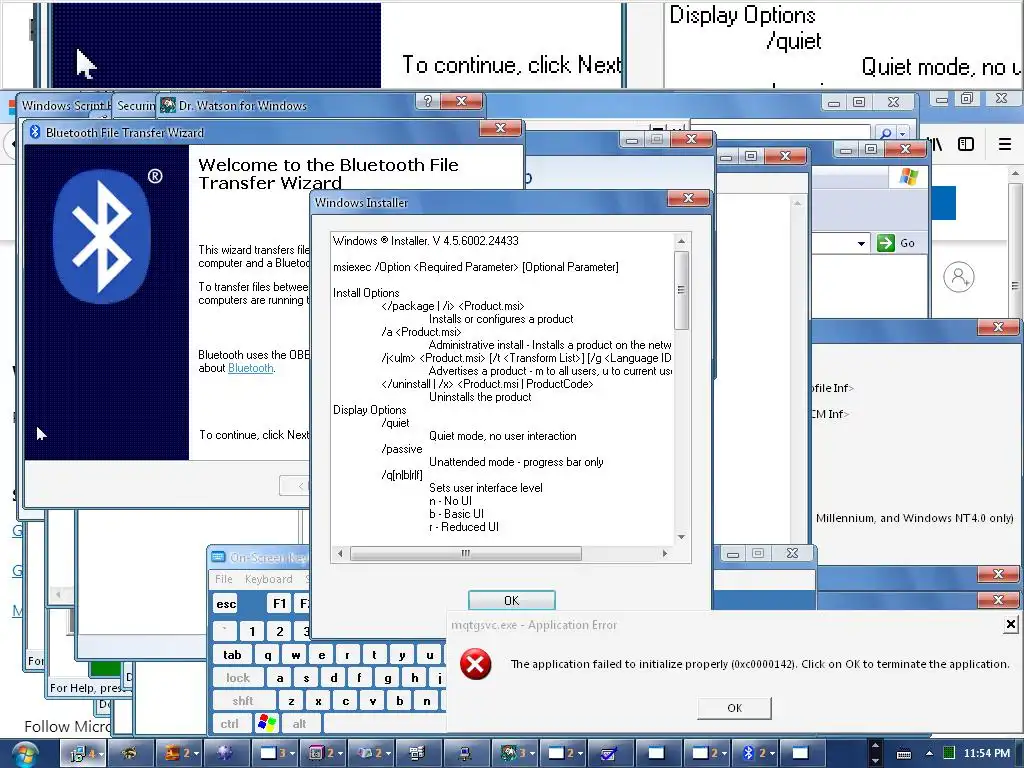Click the red error icon in Application Error dialog
The width and height of the screenshot is (1024, 768).
coord(475,664)
